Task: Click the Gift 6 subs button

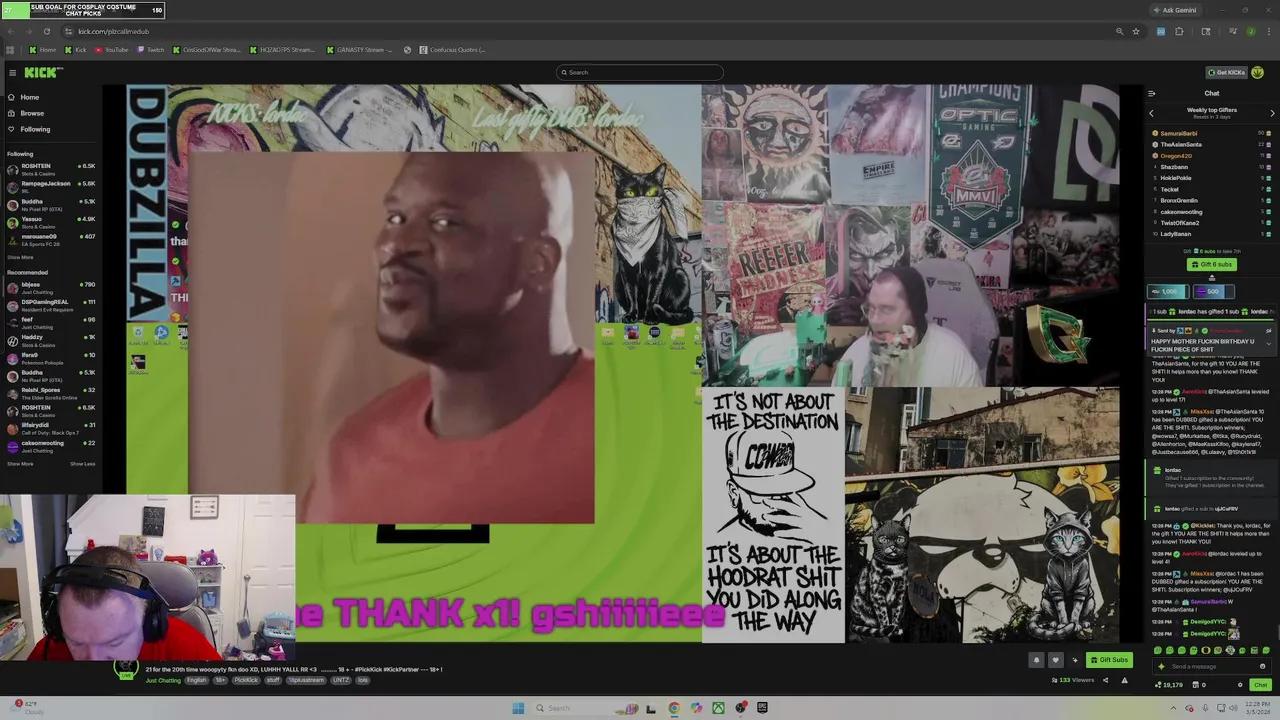Action: pyautogui.click(x=1212, y=264)
